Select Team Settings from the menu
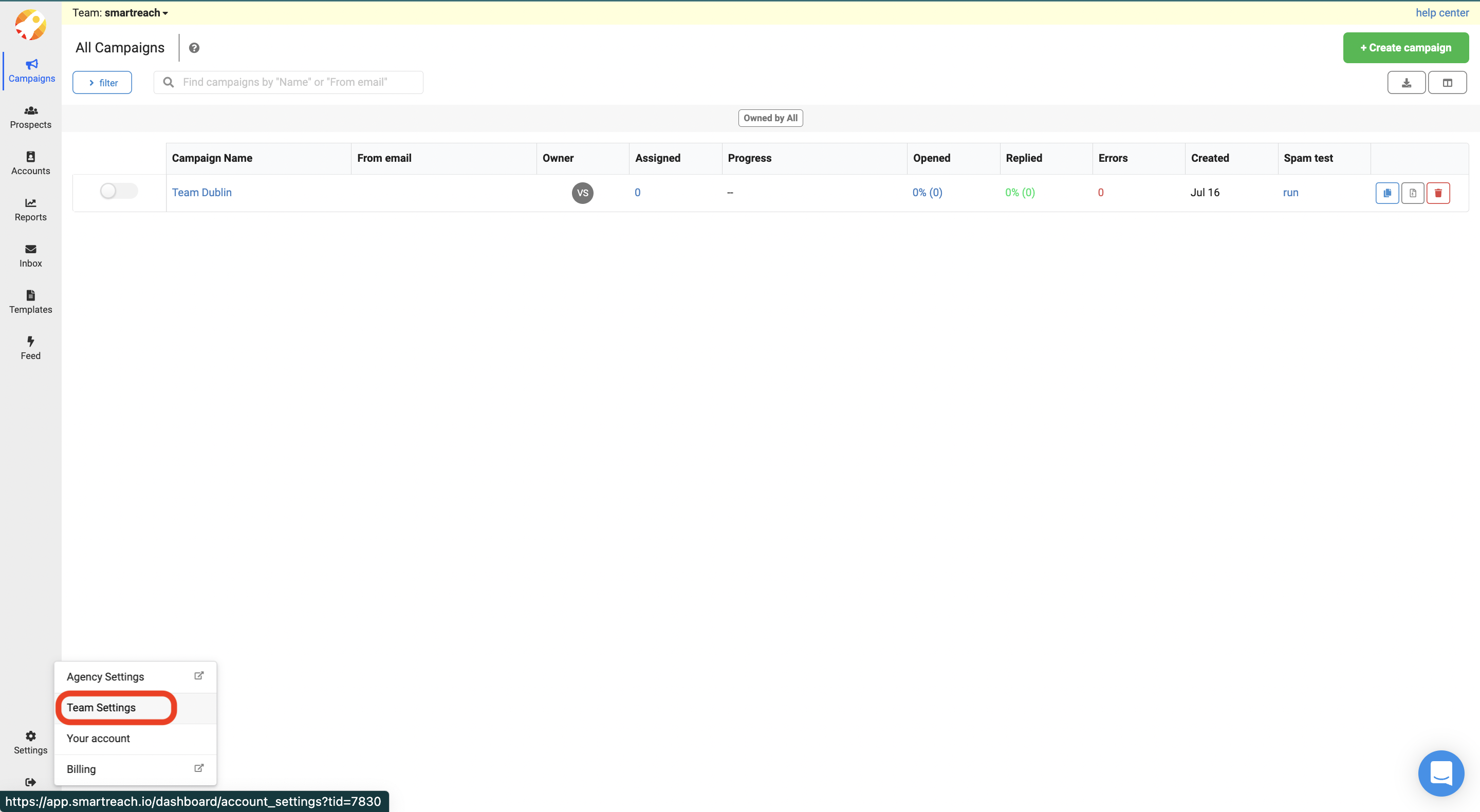 (101, 708)
